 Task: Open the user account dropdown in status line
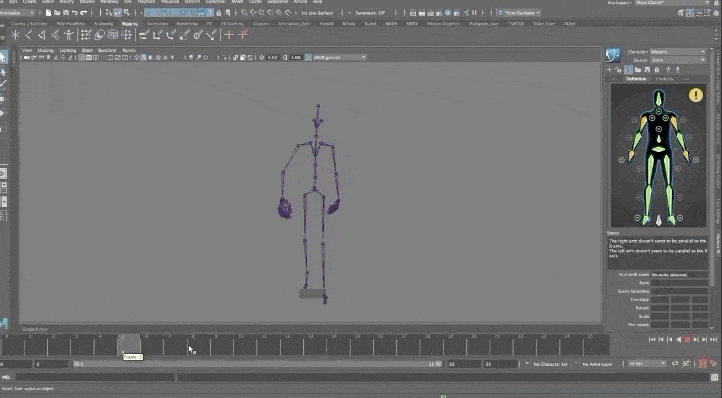pos(519,13)
